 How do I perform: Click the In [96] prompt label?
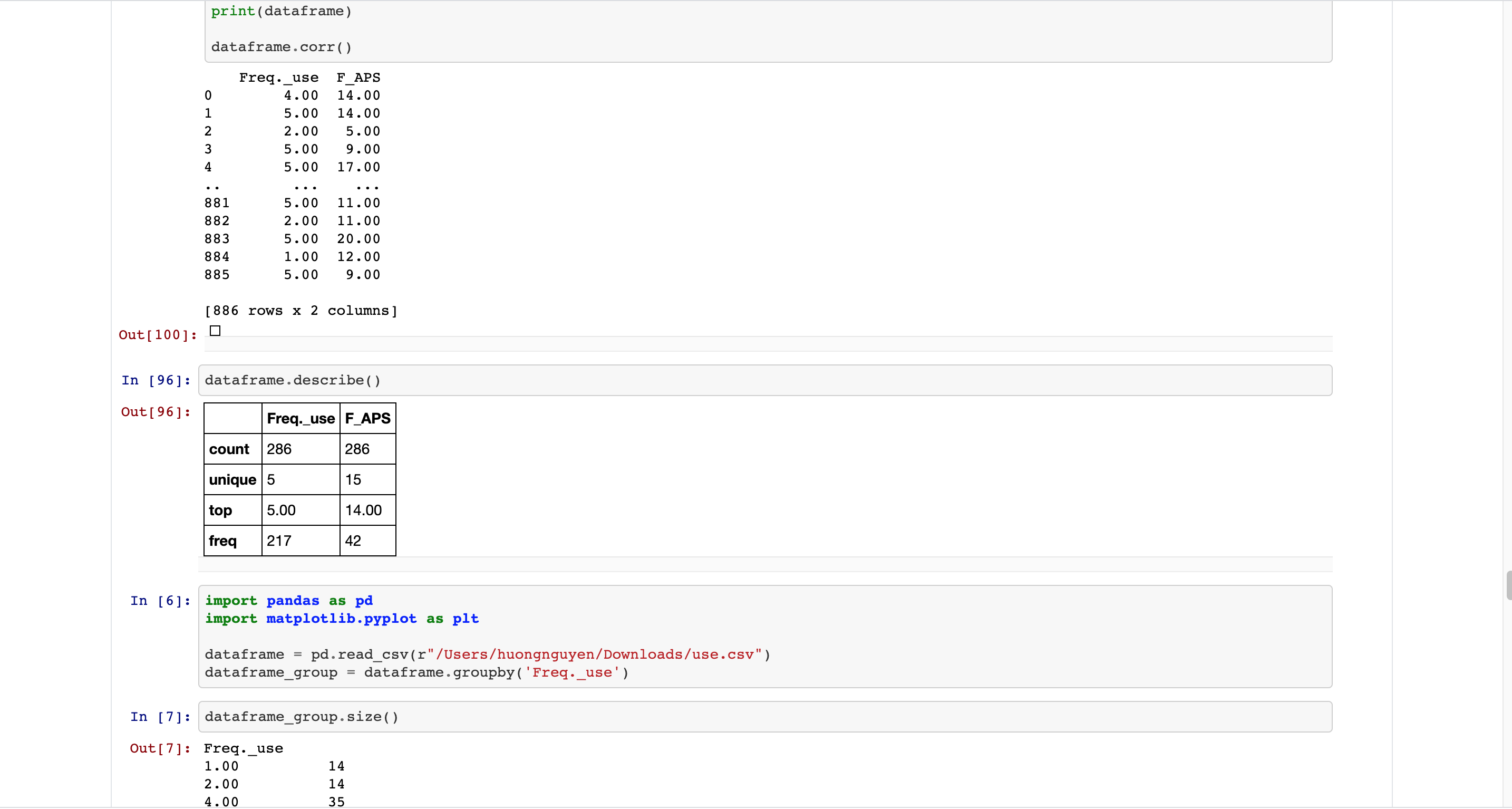tap(156, 380)
